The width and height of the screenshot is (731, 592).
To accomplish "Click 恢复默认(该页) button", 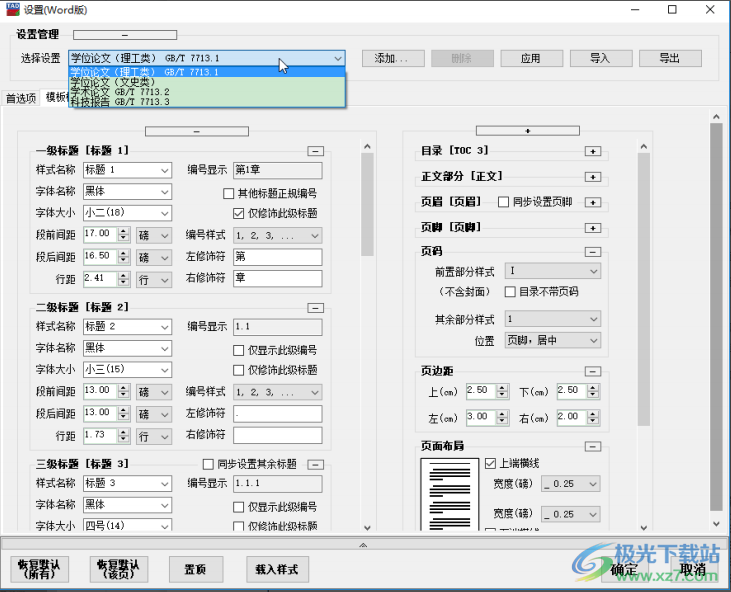I will point(119,569).
